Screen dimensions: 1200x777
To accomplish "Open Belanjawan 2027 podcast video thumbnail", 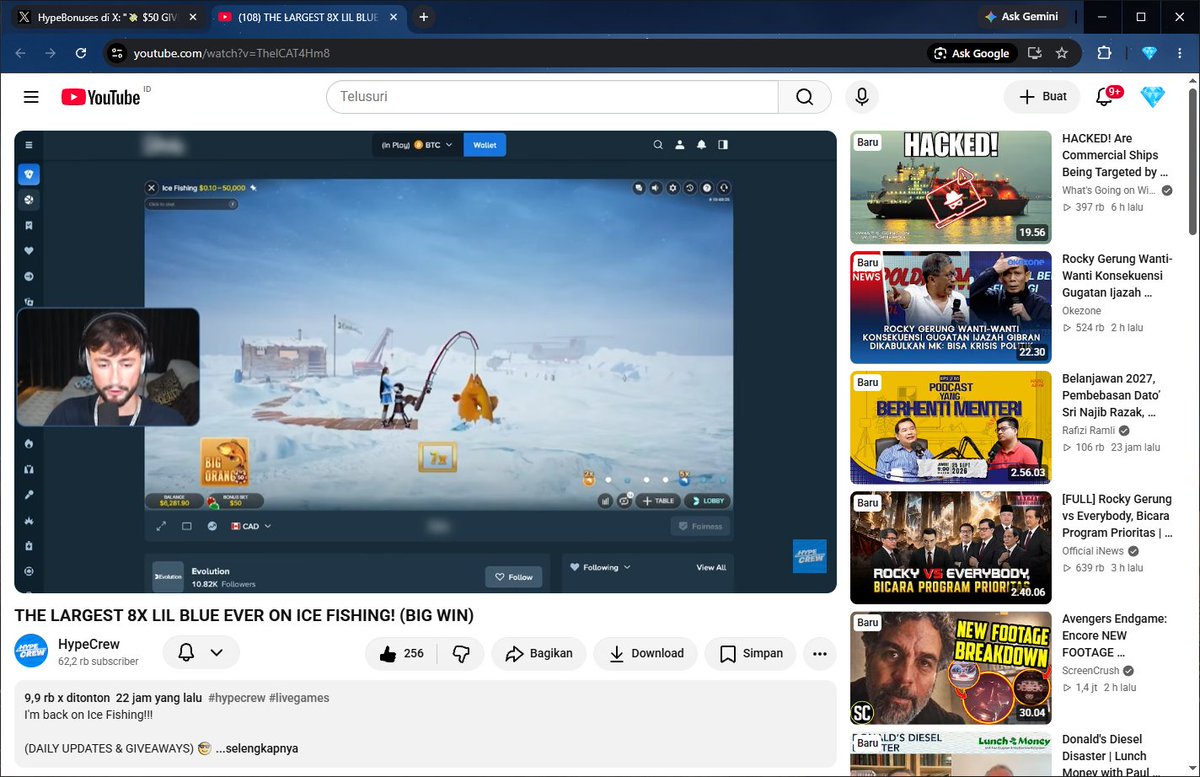I will [951, 427].
